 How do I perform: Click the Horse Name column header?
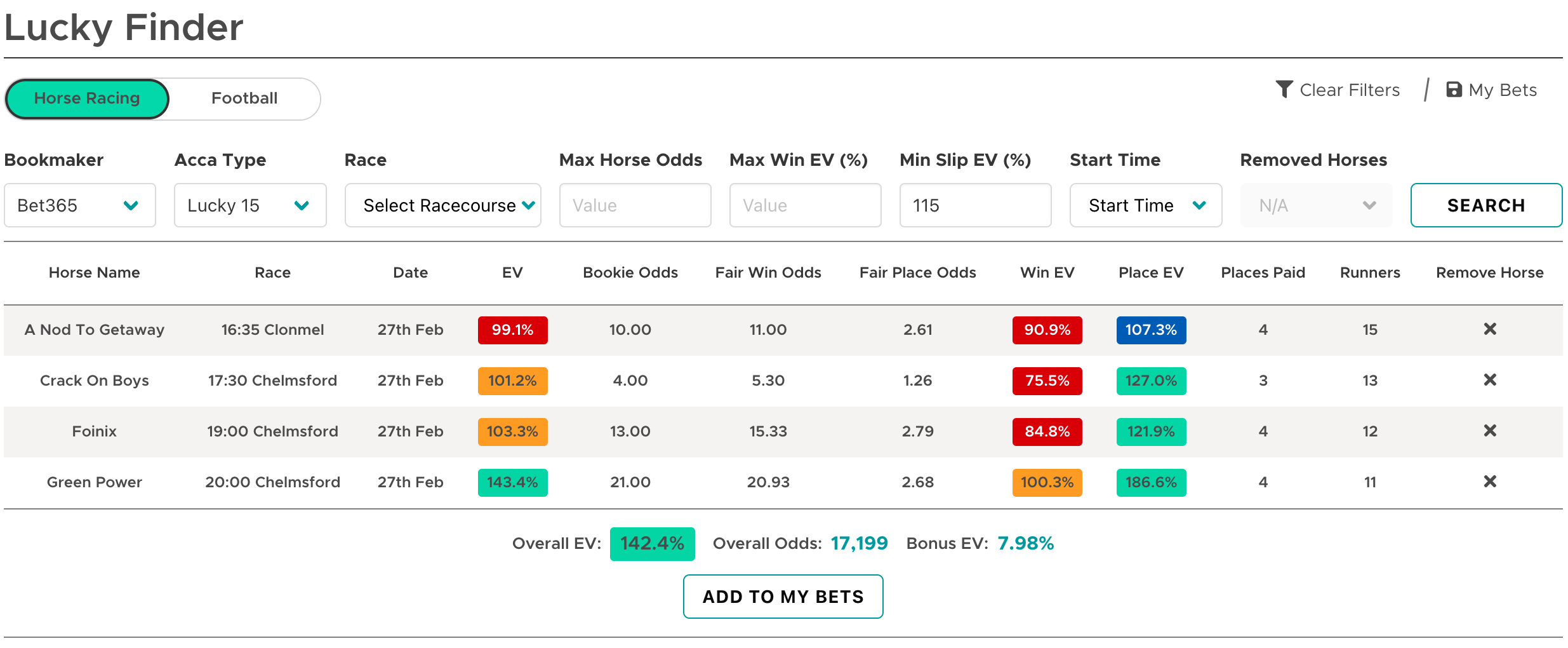coord(95,273)
